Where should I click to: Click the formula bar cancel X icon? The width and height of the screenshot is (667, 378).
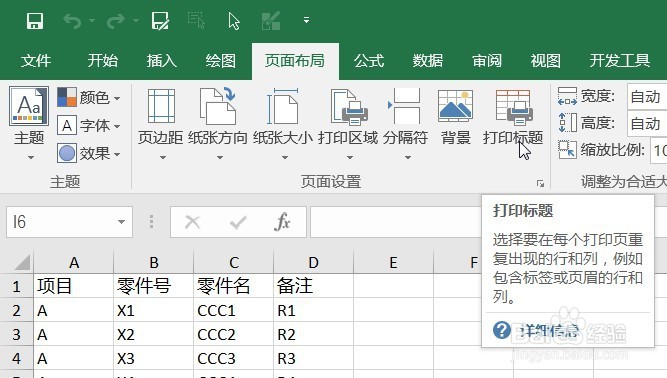[x=192, y=222]
